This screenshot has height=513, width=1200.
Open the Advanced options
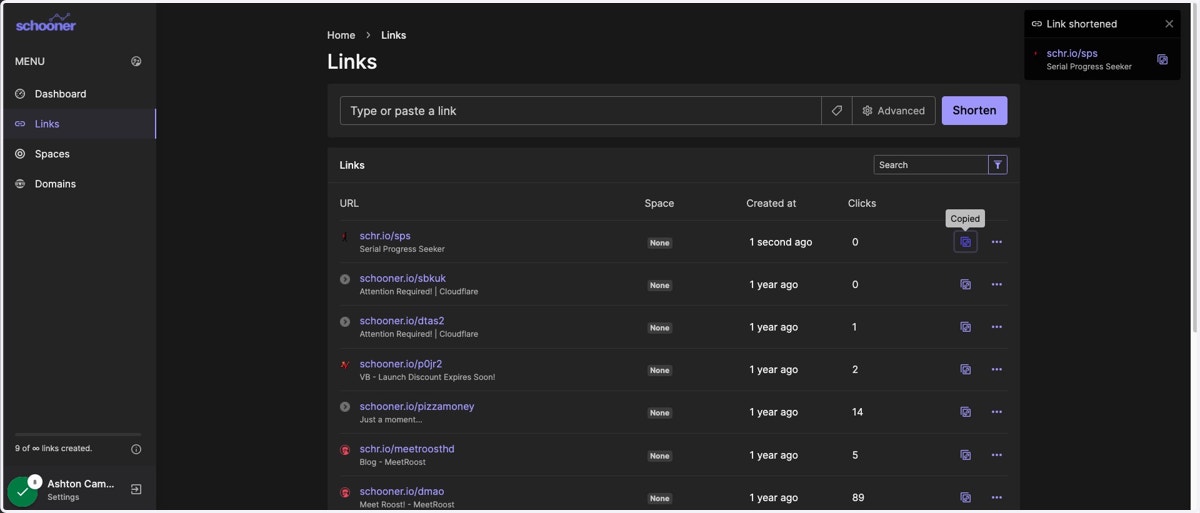[x=894, y=110]
